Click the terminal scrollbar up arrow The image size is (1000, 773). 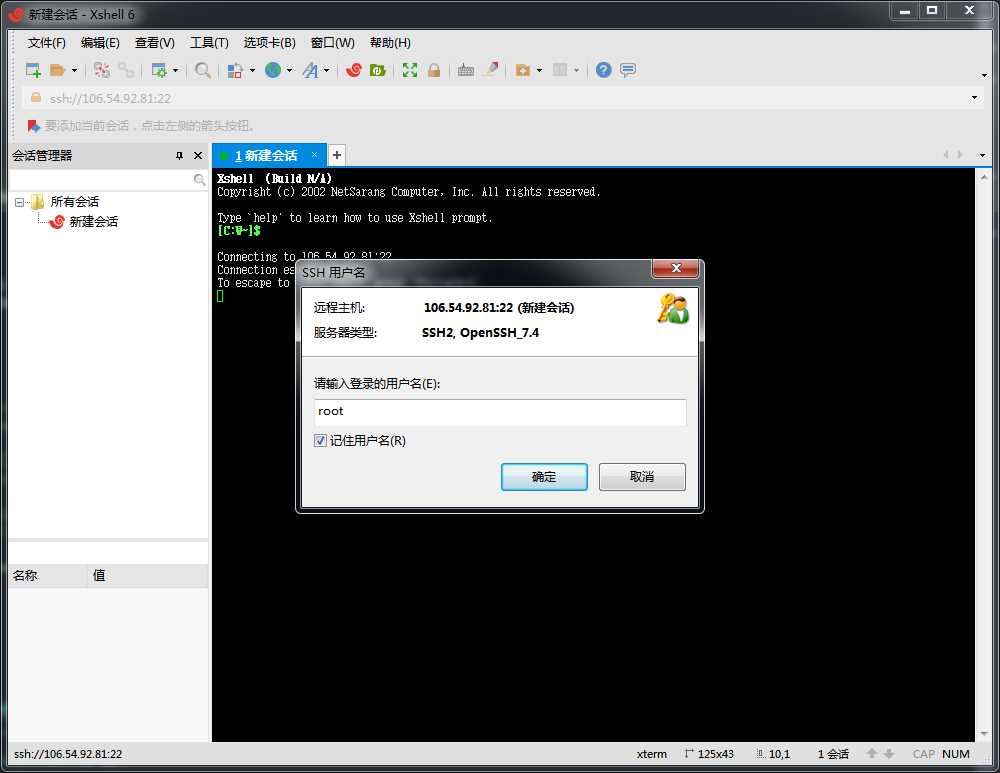[983, 177]
